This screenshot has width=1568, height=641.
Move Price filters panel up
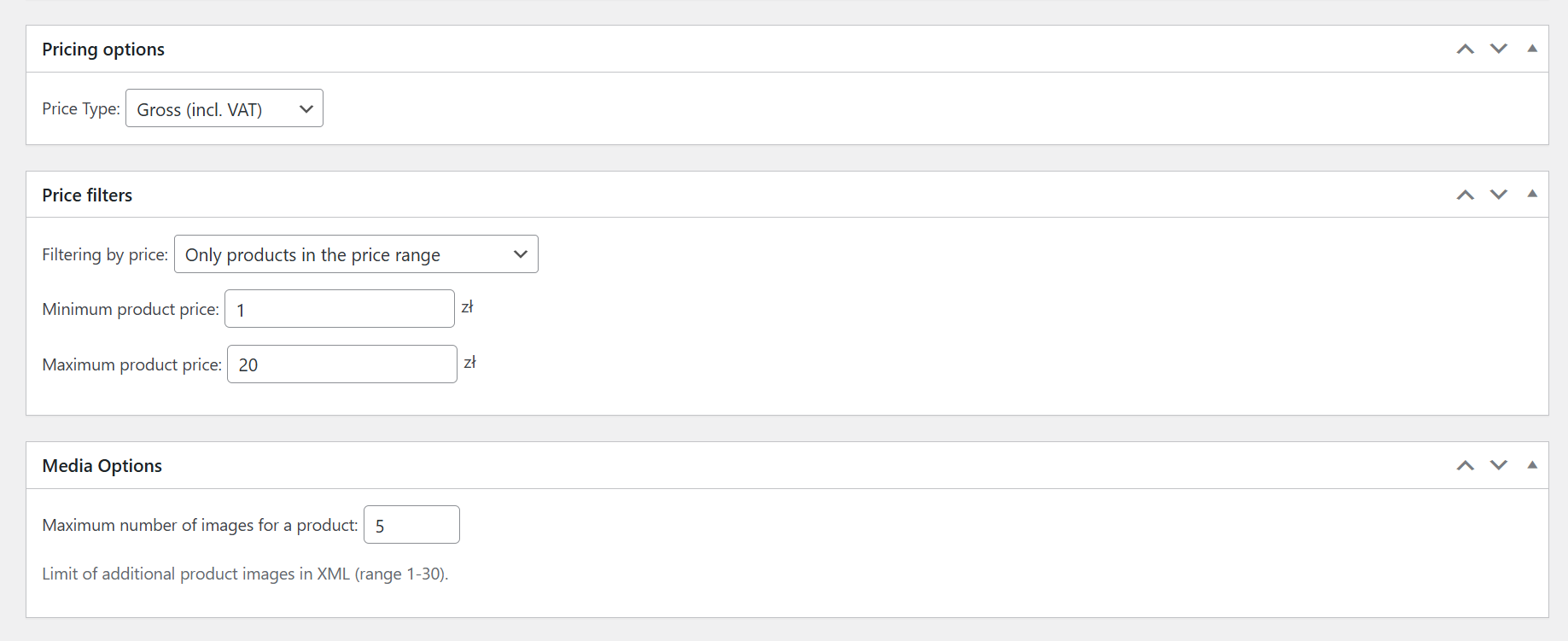tap(1465, 195)
